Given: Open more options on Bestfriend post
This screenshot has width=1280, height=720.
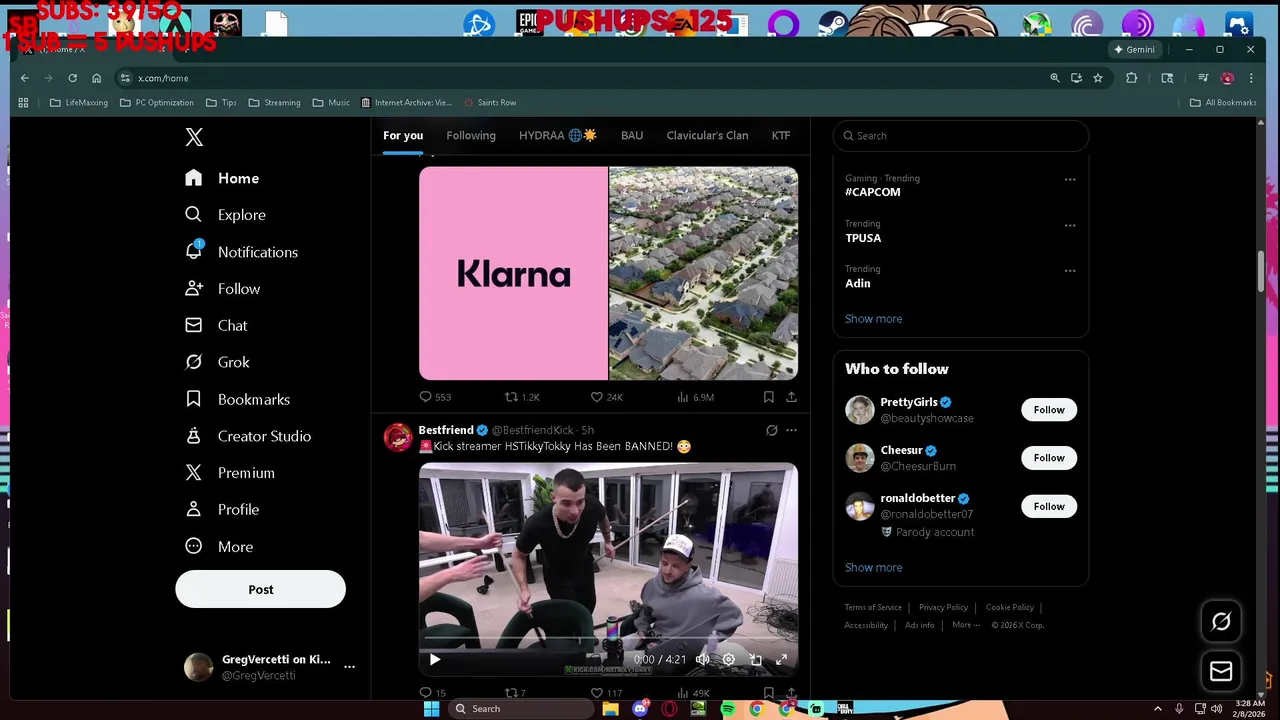Looking at the screenshot, I should [x=791, y=430].
